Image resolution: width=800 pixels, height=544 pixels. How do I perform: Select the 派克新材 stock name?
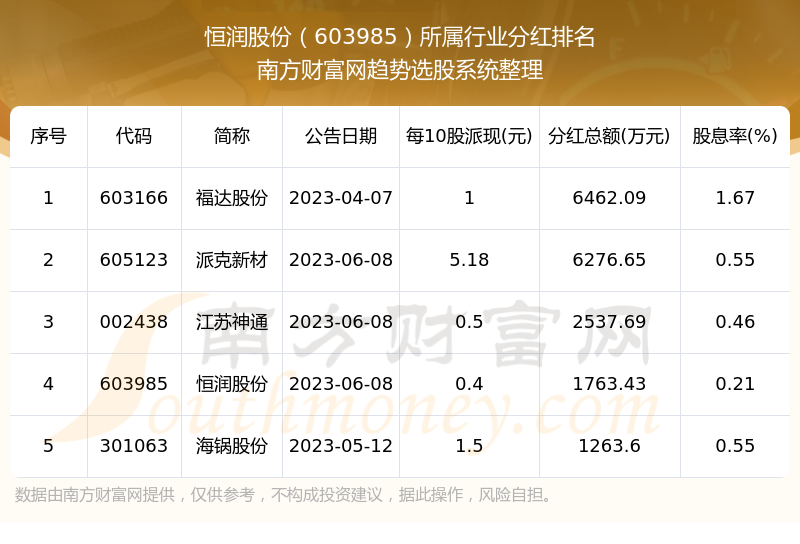pos(232,260)
